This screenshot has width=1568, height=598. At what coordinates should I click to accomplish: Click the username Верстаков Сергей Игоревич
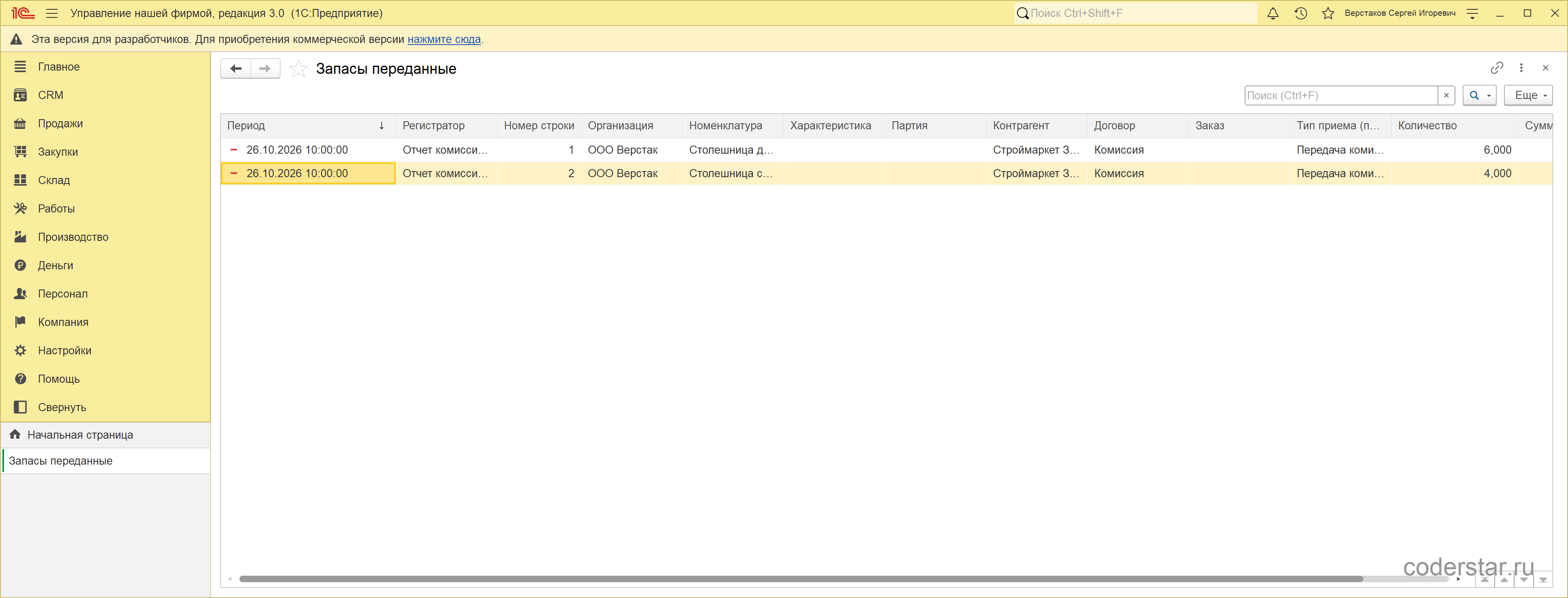point(1400,13)
